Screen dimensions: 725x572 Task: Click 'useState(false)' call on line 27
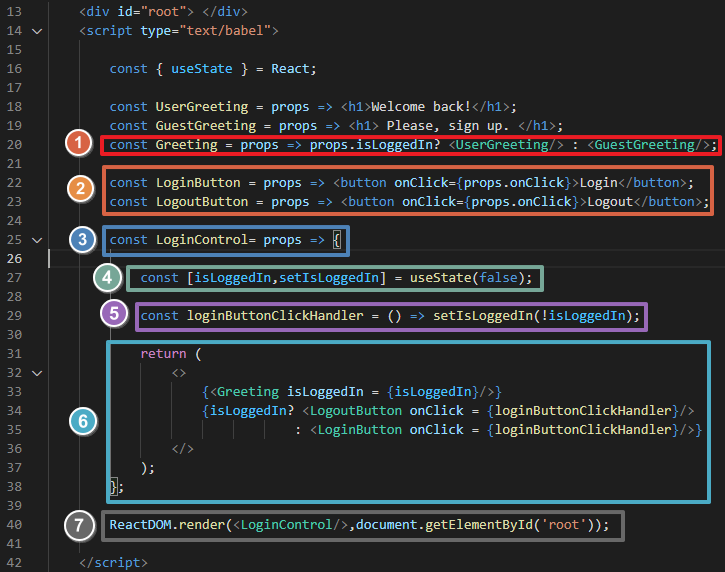467,277
